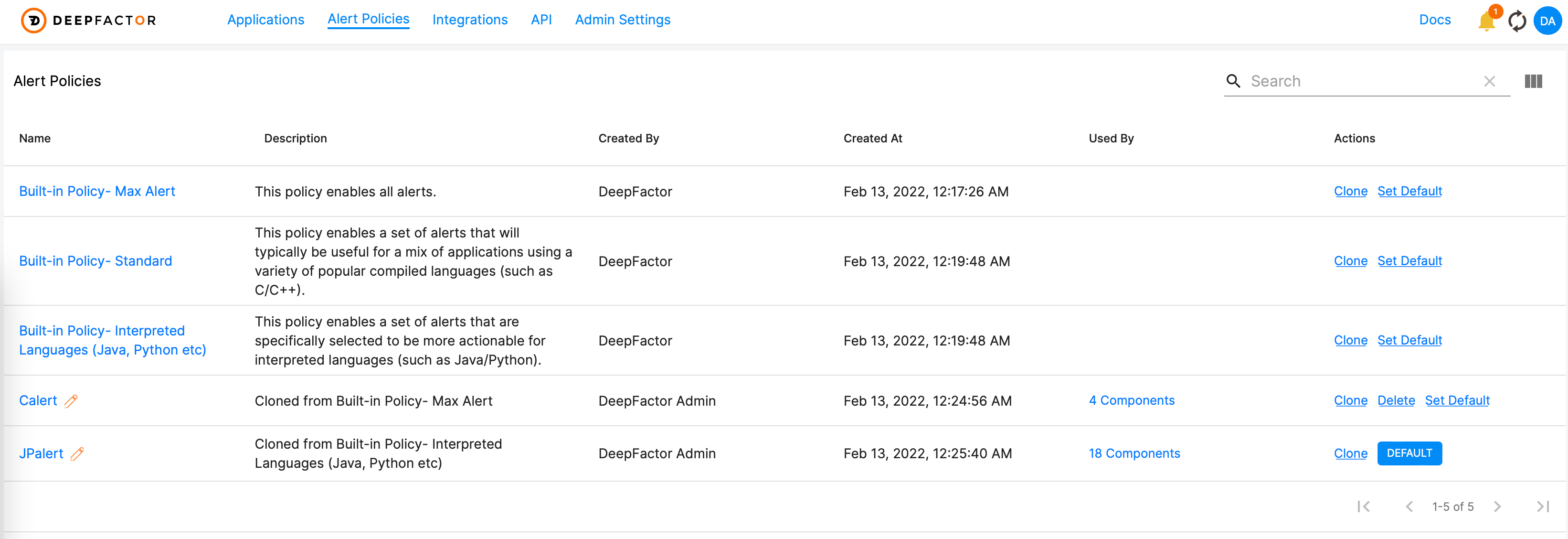Click 'Feb 13, 2022, 12:24:56 AM' cell

tap(927, 401)
